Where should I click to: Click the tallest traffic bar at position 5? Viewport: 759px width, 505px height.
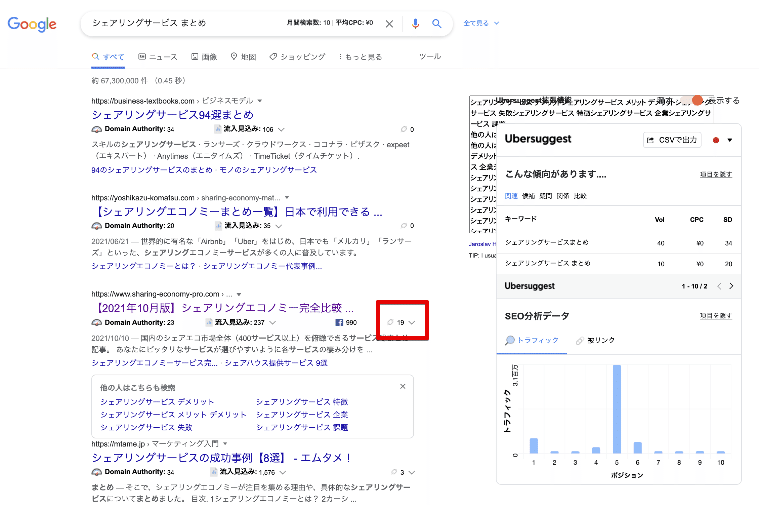point(617,409)
